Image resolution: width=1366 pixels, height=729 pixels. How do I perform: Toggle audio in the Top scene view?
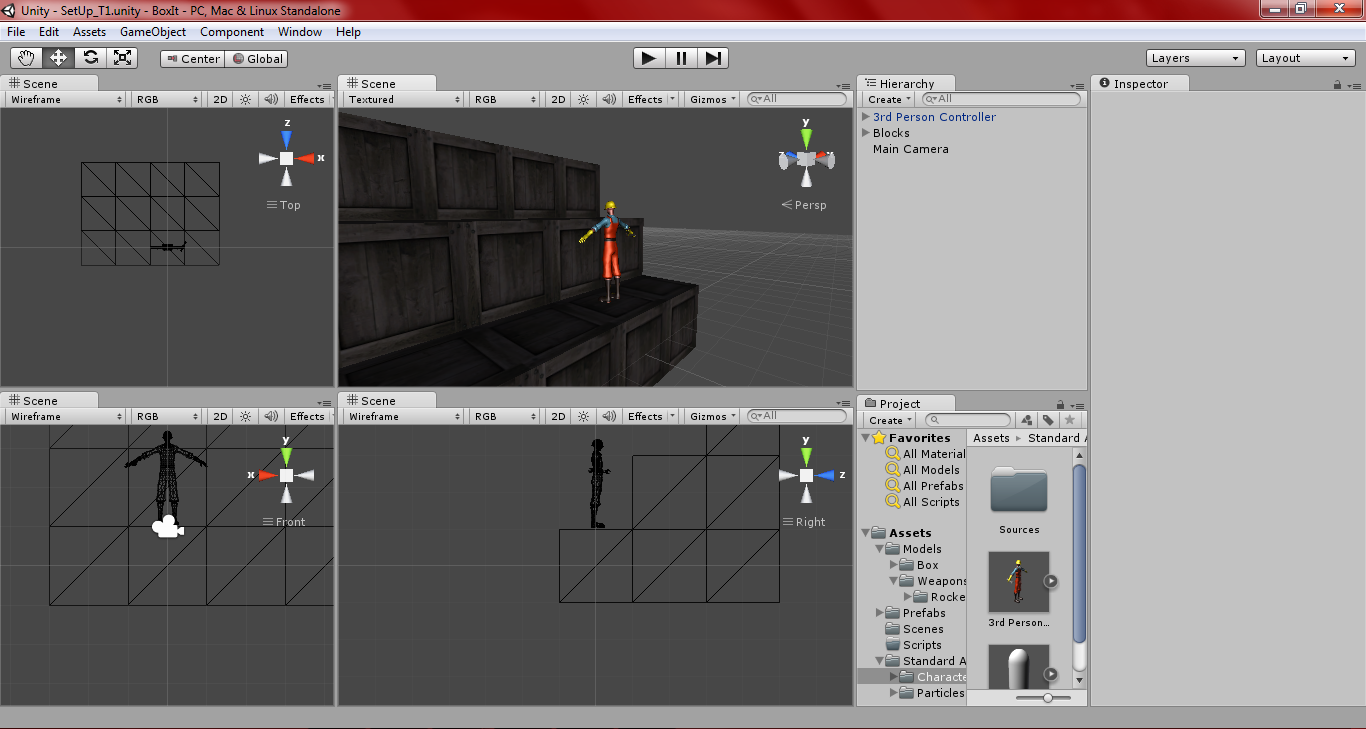click(x=270, y=99)
